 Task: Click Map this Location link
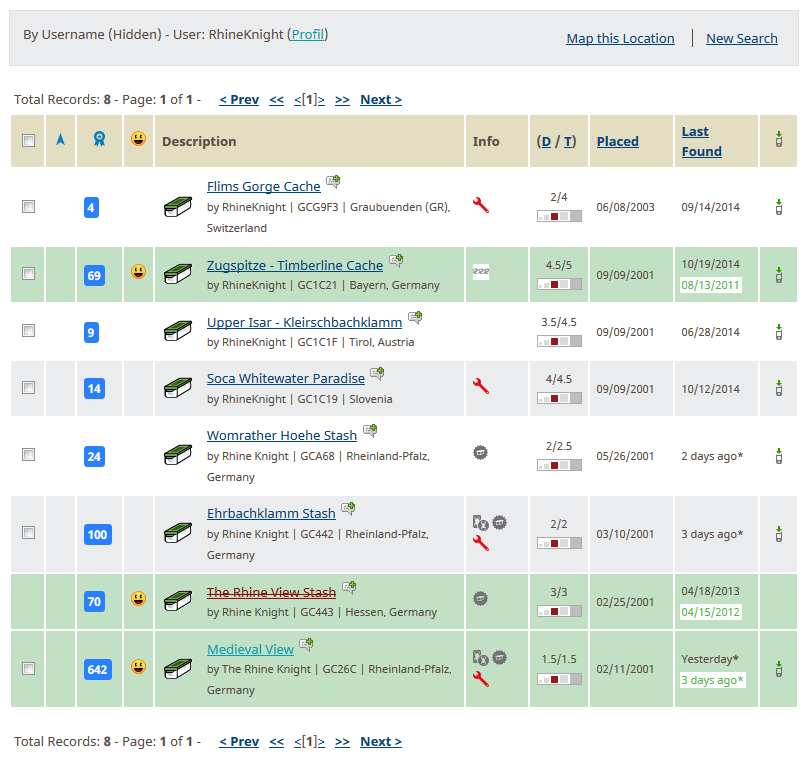[x=620, y=39]
